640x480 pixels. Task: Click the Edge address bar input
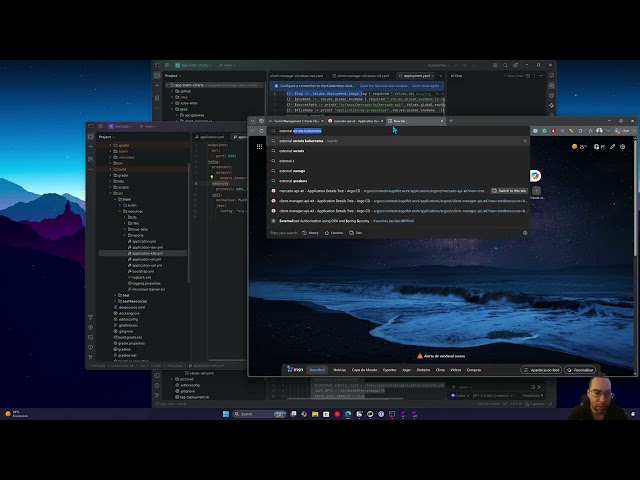tap(398, 131)
